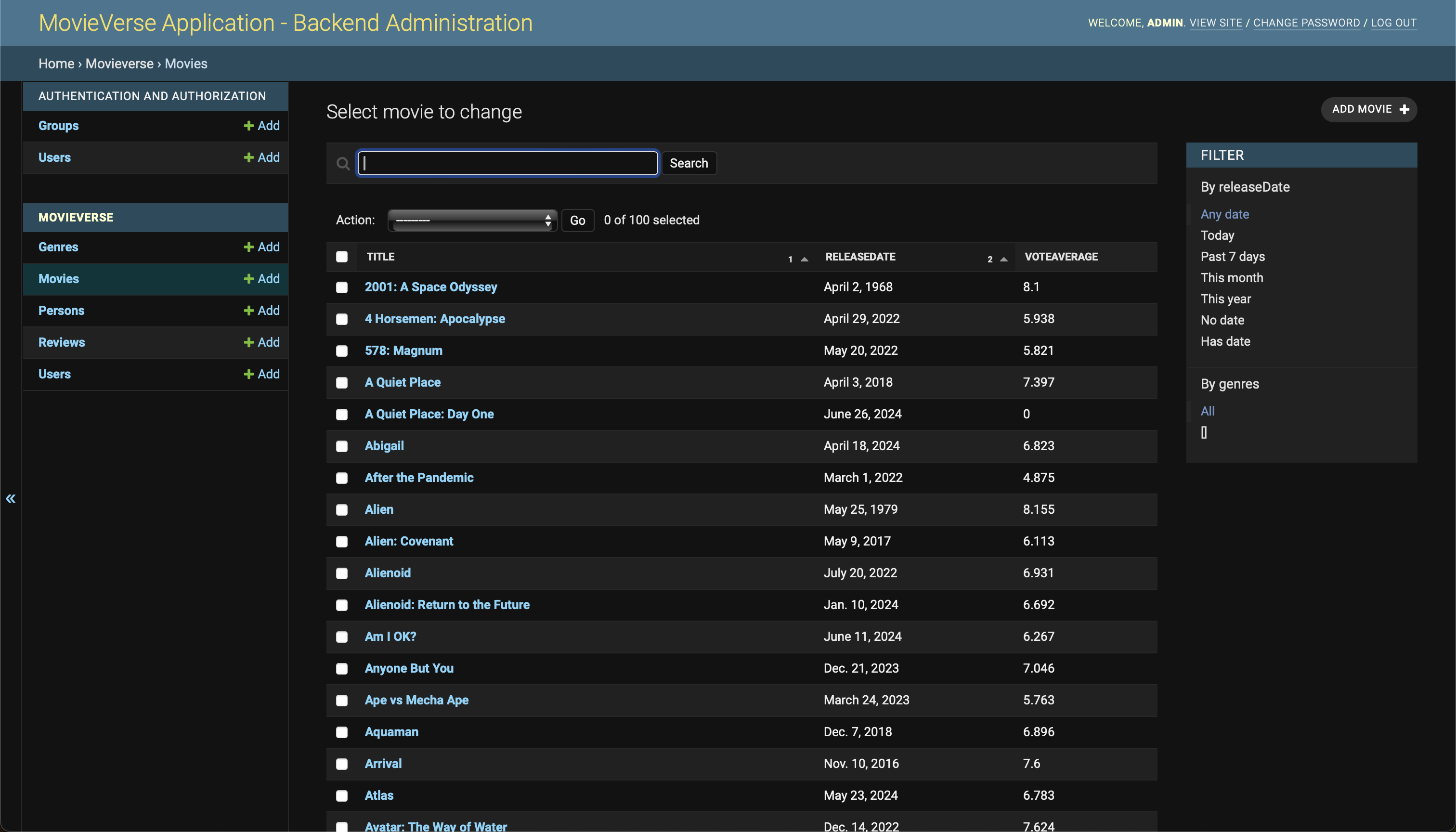Filter release date by Past 7 days
The height and width of the screenshot is (832, 1456).
[x=1233, y=257]
